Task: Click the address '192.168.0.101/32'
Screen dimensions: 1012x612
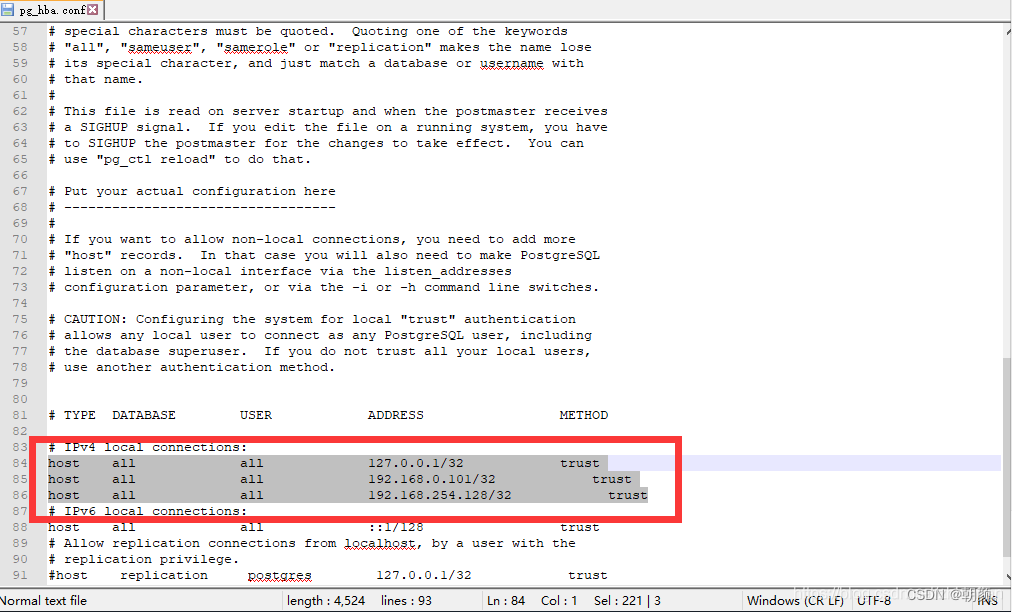Action: click(432, 479)
